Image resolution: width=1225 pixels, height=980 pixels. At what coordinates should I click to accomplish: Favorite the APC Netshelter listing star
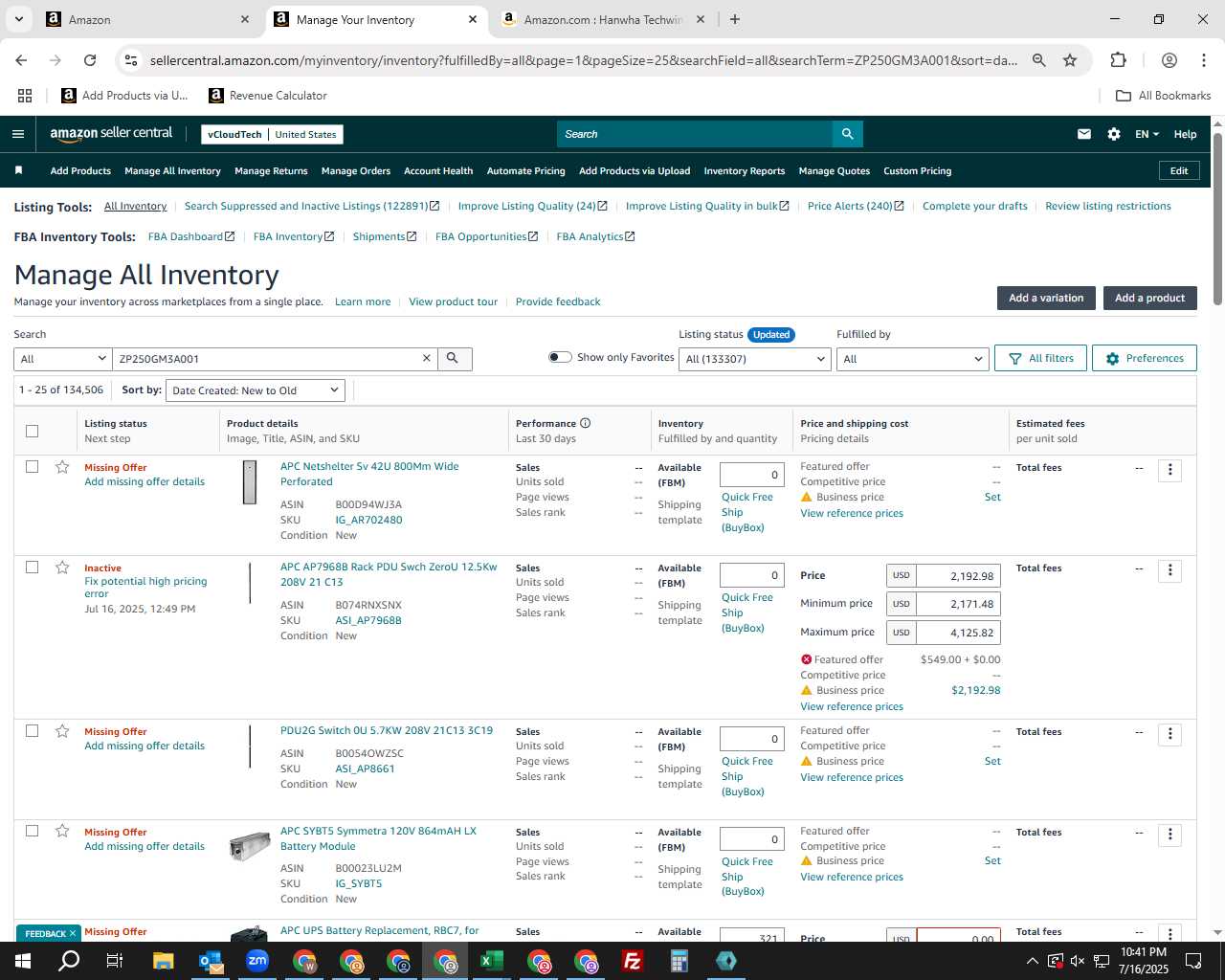point(62,467)
